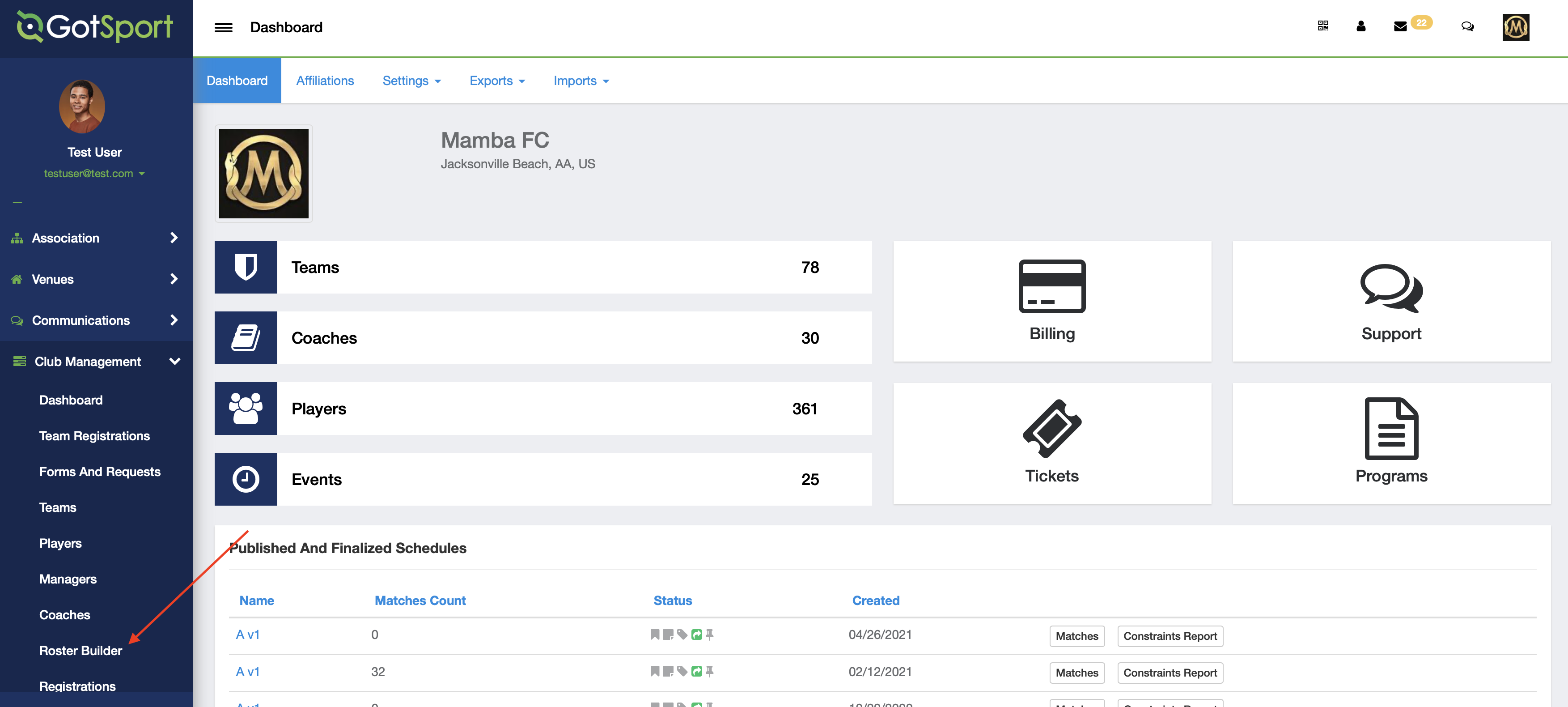1568x707 pixels.
Task: Open Managers in the sidebar
Action: click(x=68, y=579)
